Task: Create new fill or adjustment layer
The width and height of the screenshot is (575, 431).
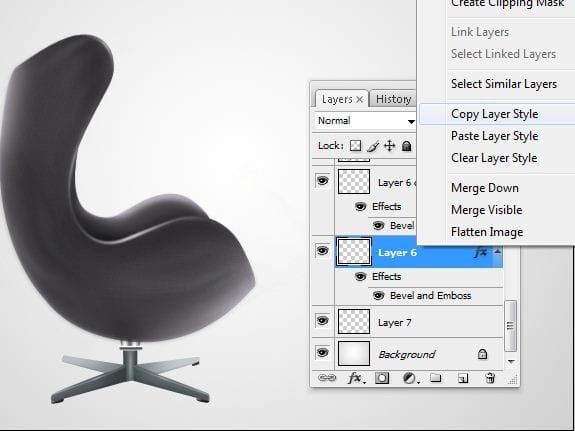Action: coord(410,378)
